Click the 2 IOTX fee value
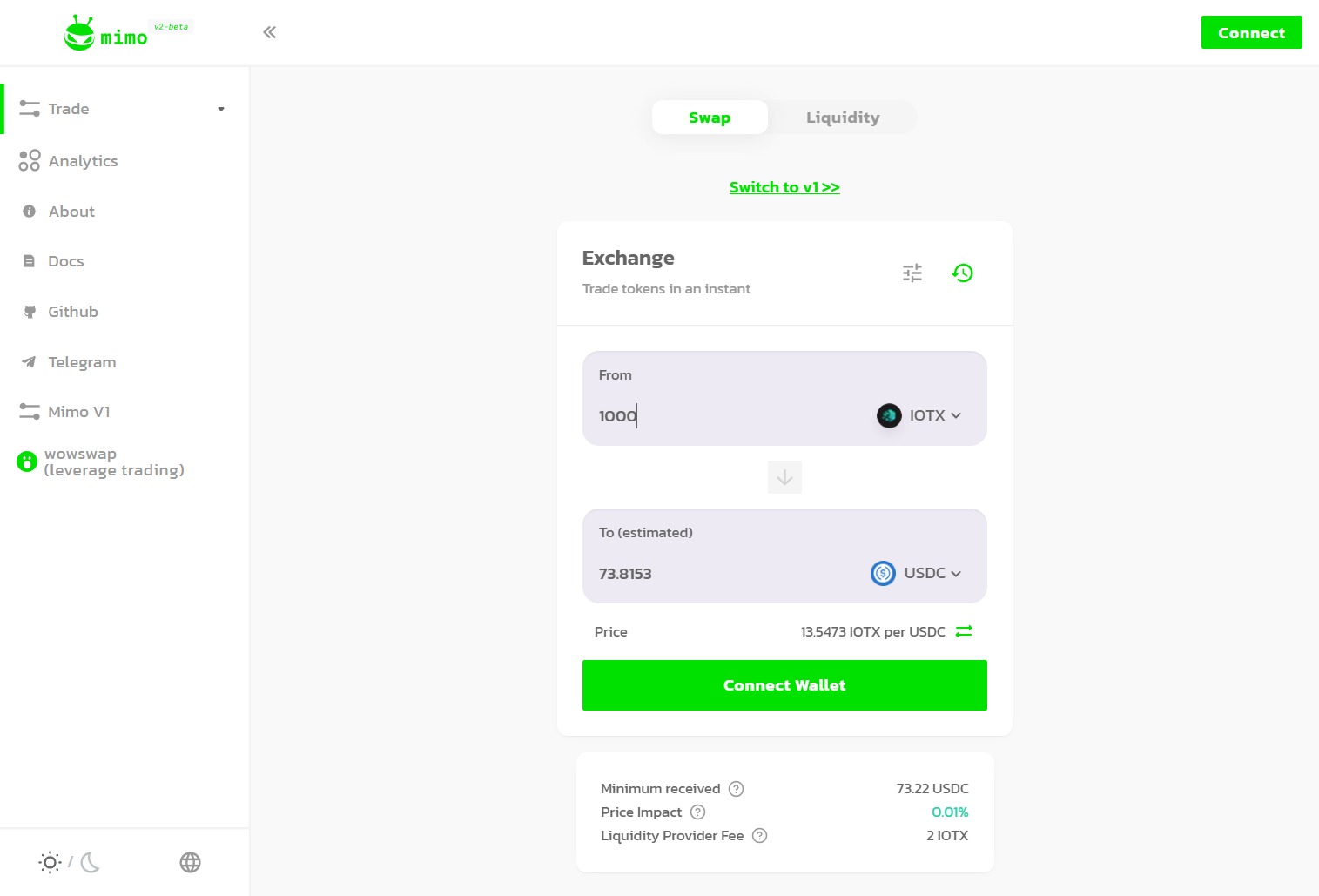This screenshot has width=1319, height=896. point(947,836)
